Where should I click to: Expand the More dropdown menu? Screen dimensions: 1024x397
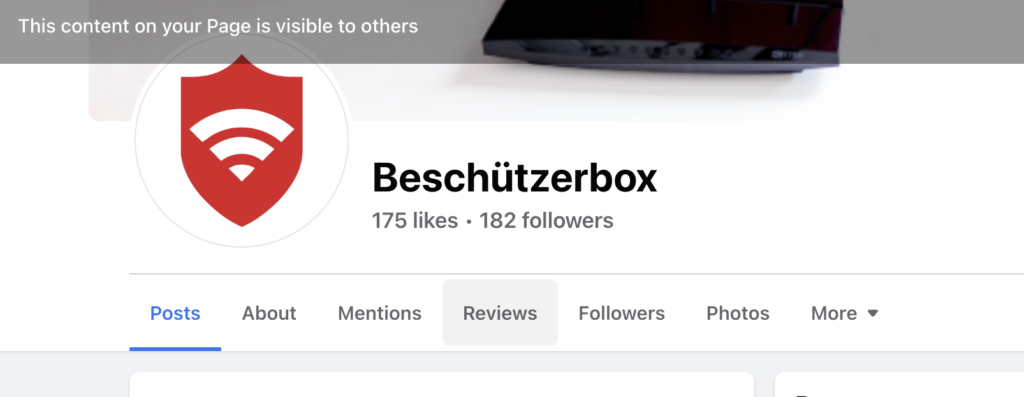(844, 313)
